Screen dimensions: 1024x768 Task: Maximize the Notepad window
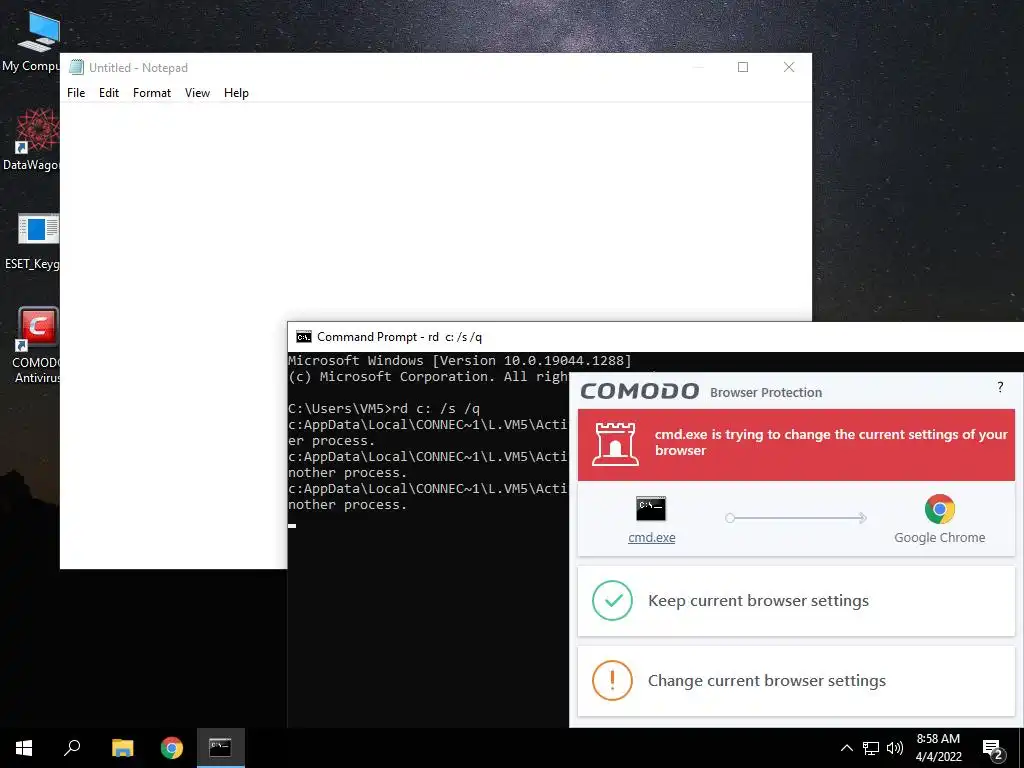743,67
